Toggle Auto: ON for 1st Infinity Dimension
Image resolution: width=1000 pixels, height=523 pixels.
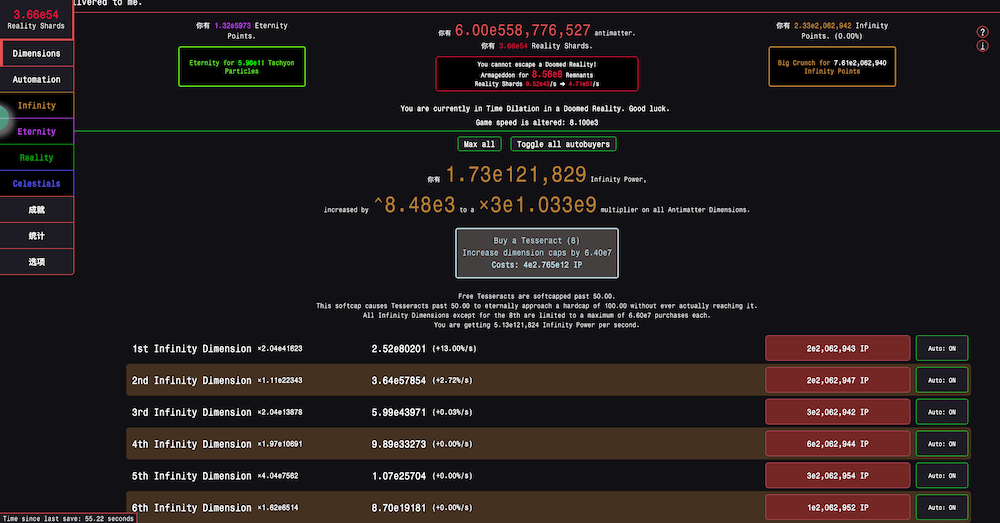[941, 348]
